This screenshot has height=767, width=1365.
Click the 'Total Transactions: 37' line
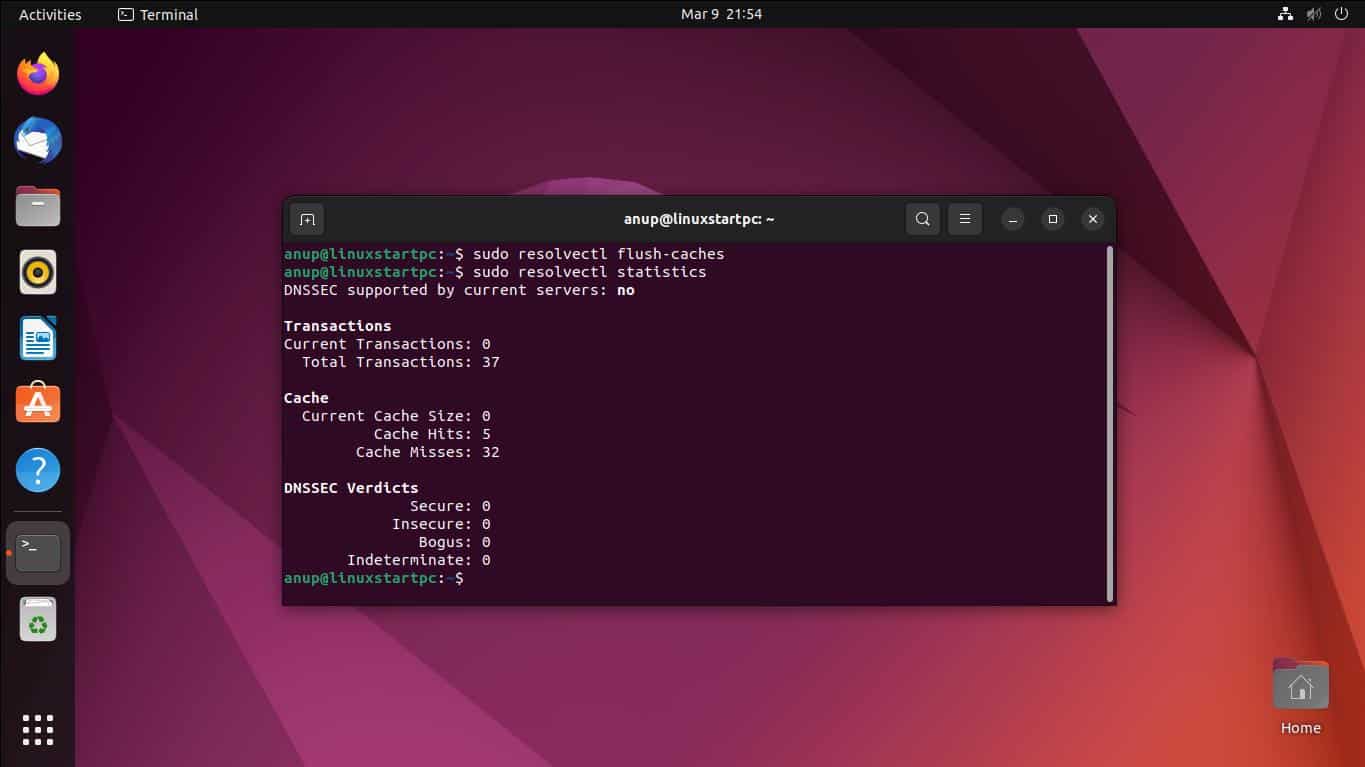click(x=400, y=362)
